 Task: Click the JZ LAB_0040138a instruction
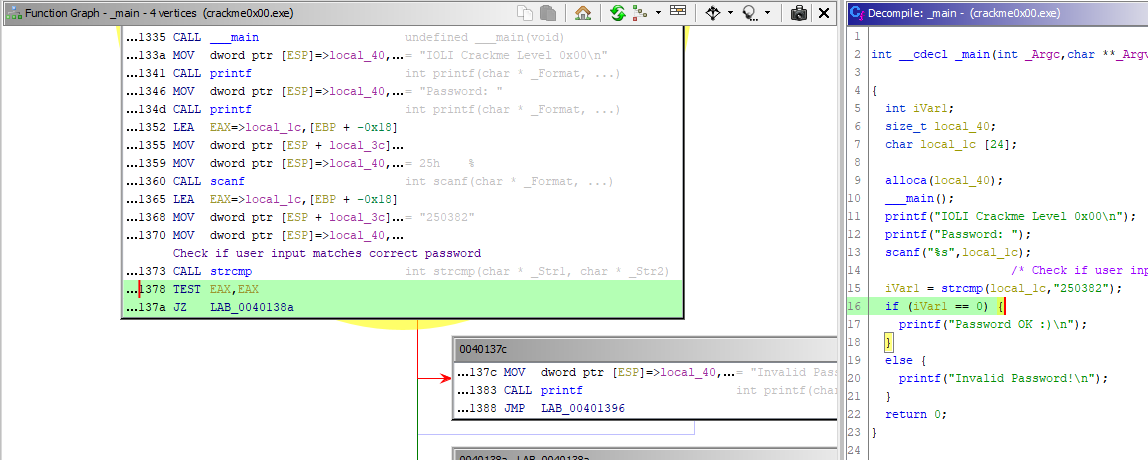pyautogui.click(x=402, y=308)
